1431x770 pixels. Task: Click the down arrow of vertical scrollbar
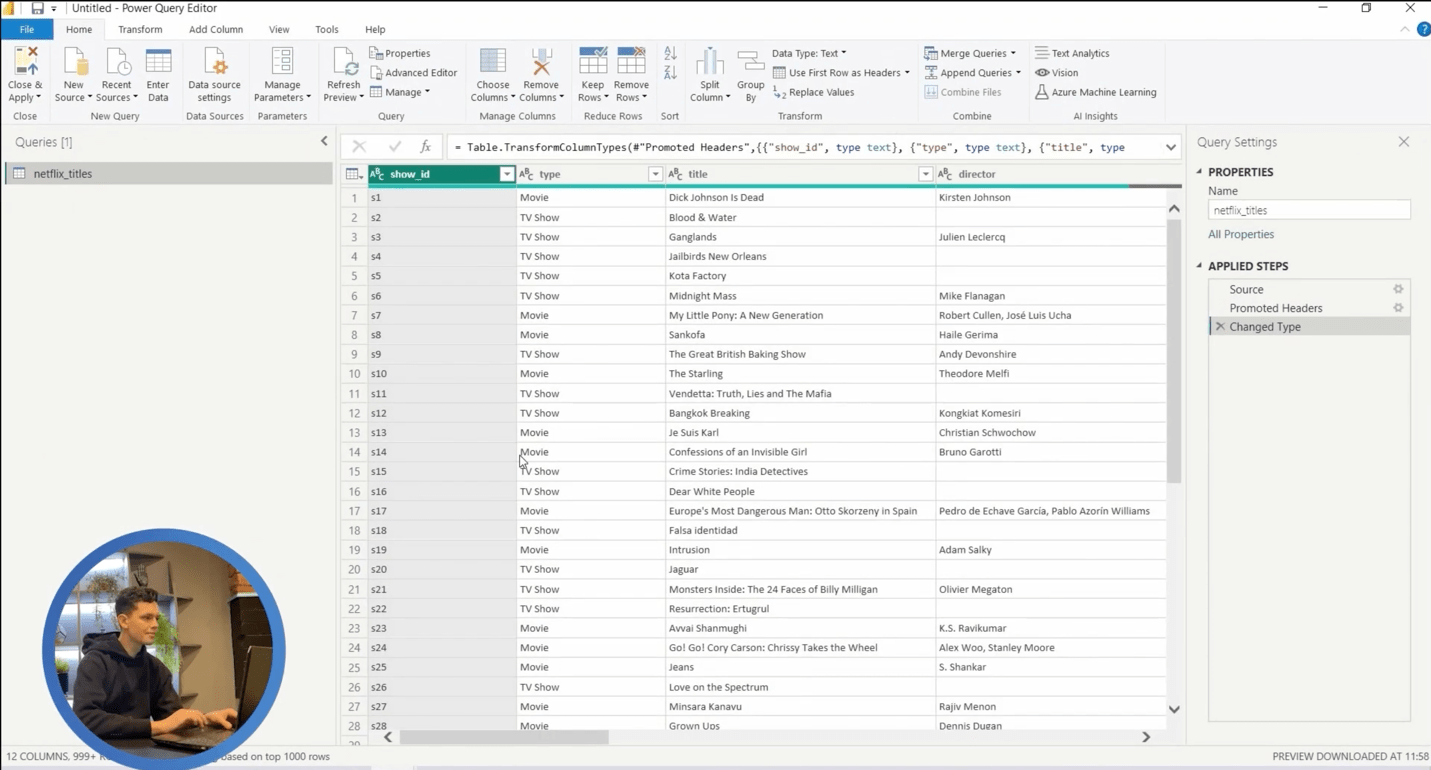point(1174,709)
